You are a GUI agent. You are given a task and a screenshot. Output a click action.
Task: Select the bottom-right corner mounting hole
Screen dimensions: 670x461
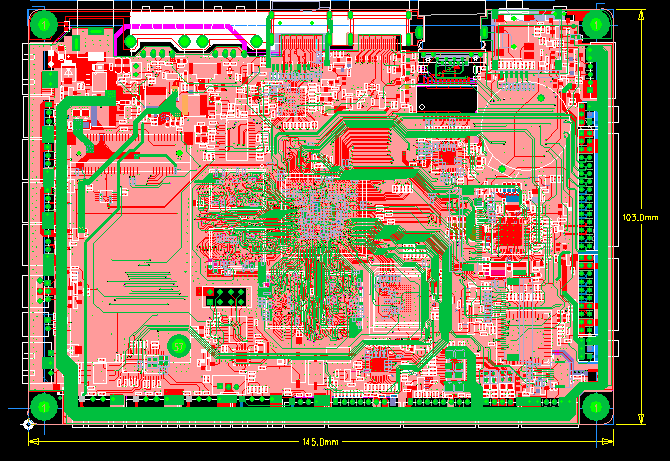[x=596, y=407]
